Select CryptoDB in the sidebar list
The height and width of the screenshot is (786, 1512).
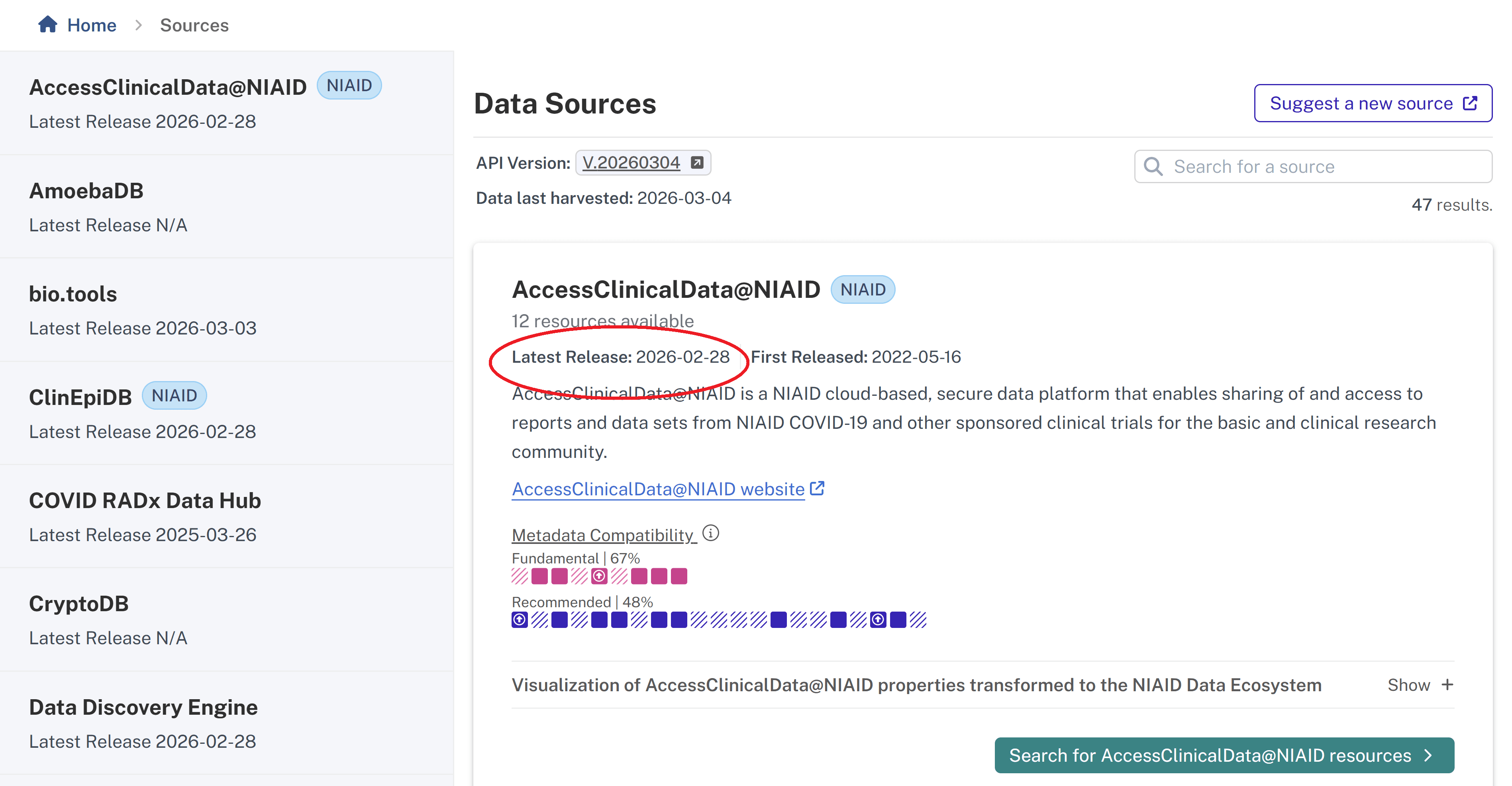coord(227,620)
